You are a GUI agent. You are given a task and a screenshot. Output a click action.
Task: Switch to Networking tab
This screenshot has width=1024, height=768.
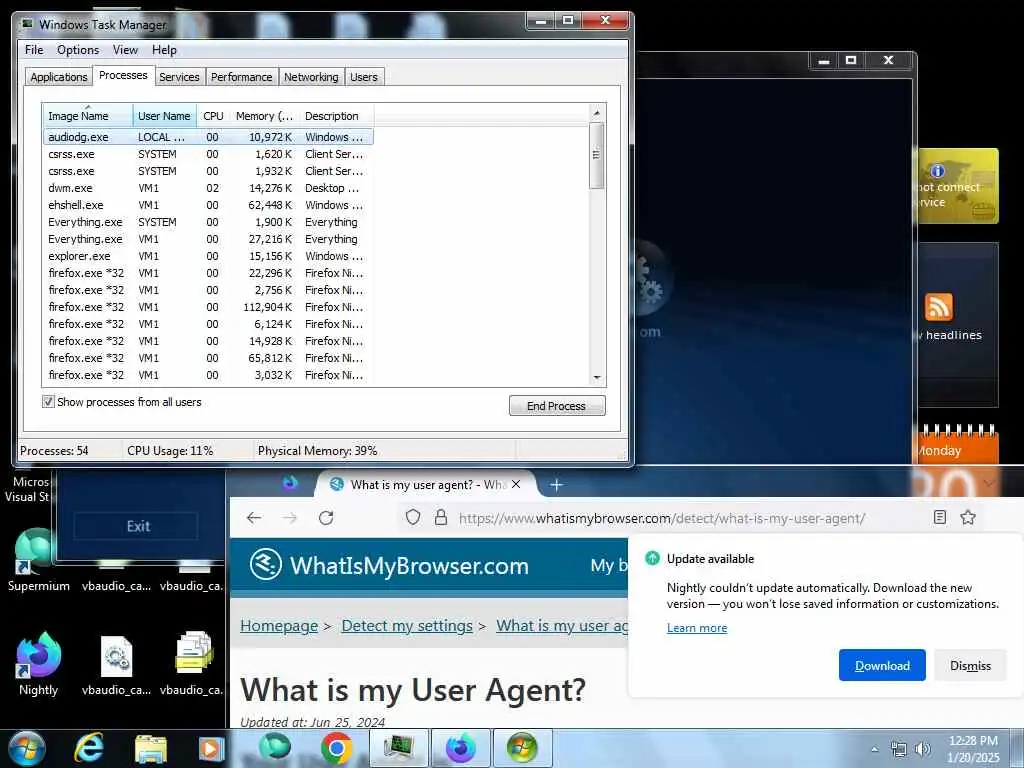(x=311, y=77)
